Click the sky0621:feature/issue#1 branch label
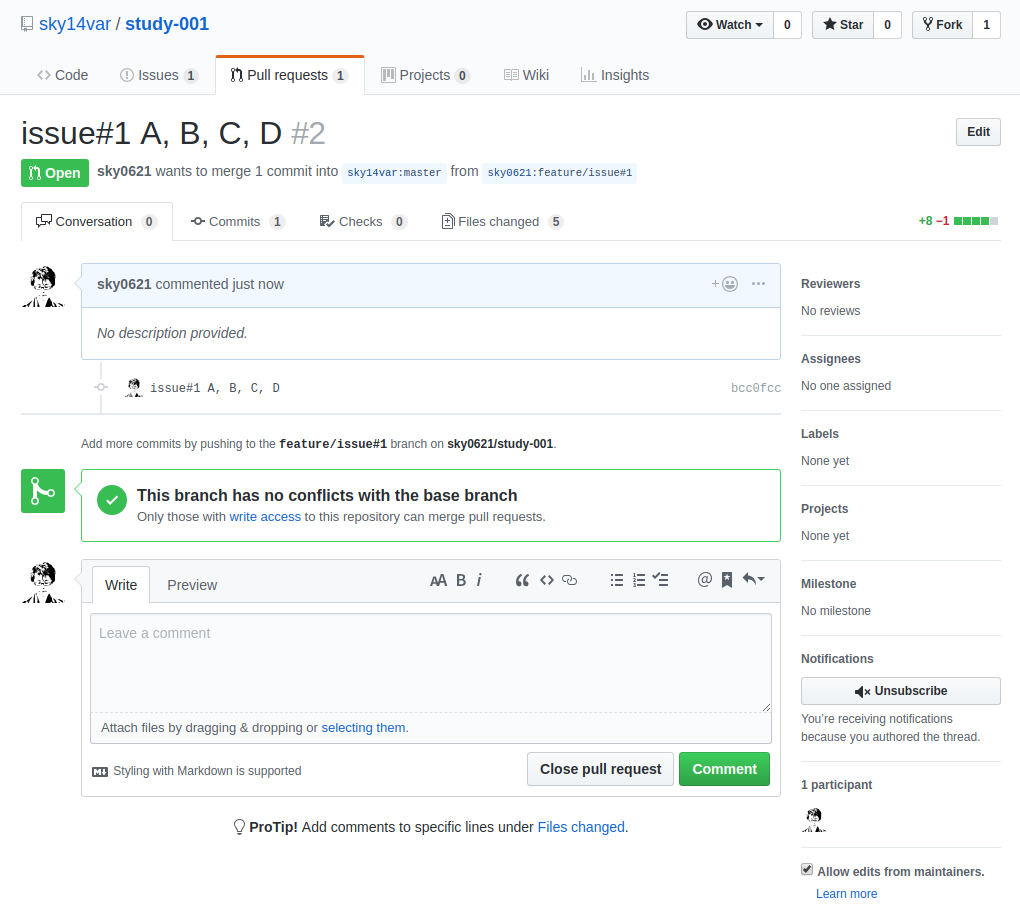This screenshot has width=1020, height=912. (x=559, y=172)
